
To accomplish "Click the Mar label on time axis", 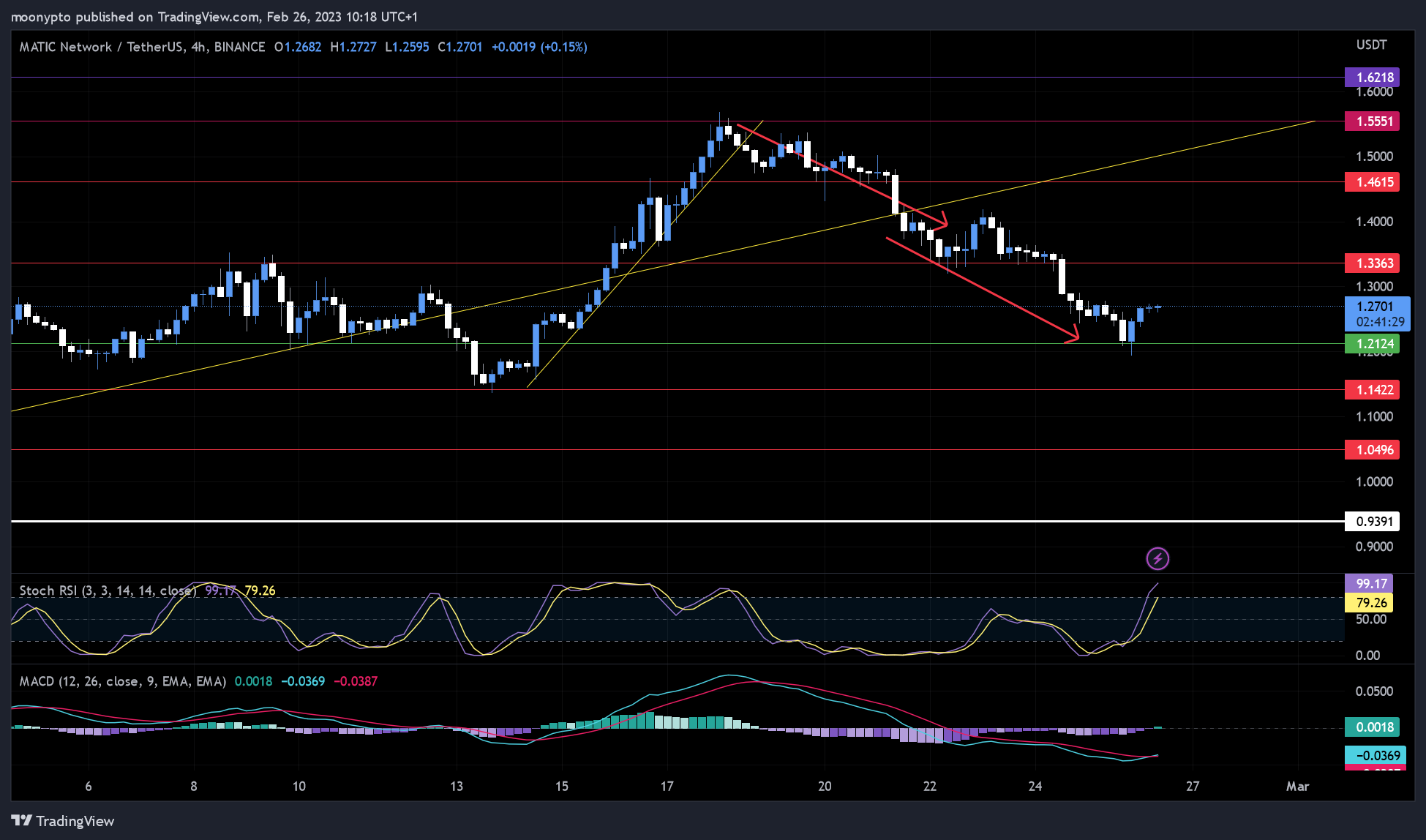I will point(1297,787).
